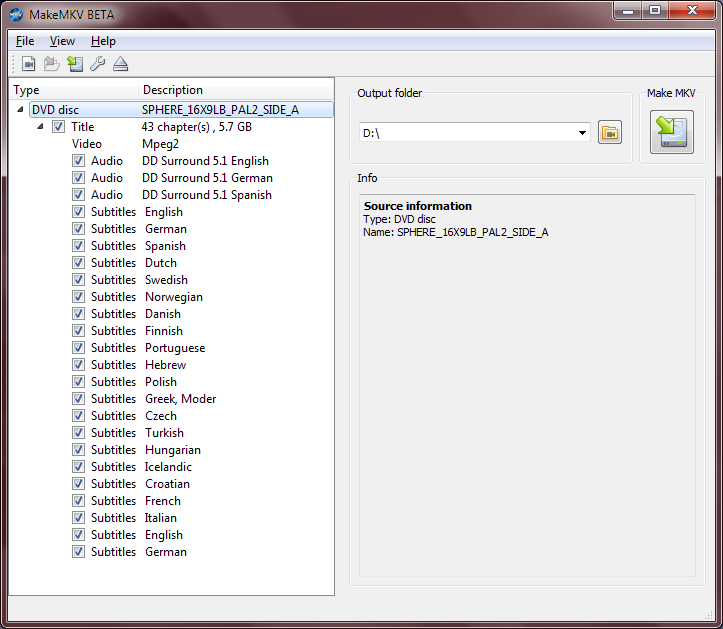Viewport: 723px width, 629px height.
Task: Open the File menu
Action: (25, 41)
